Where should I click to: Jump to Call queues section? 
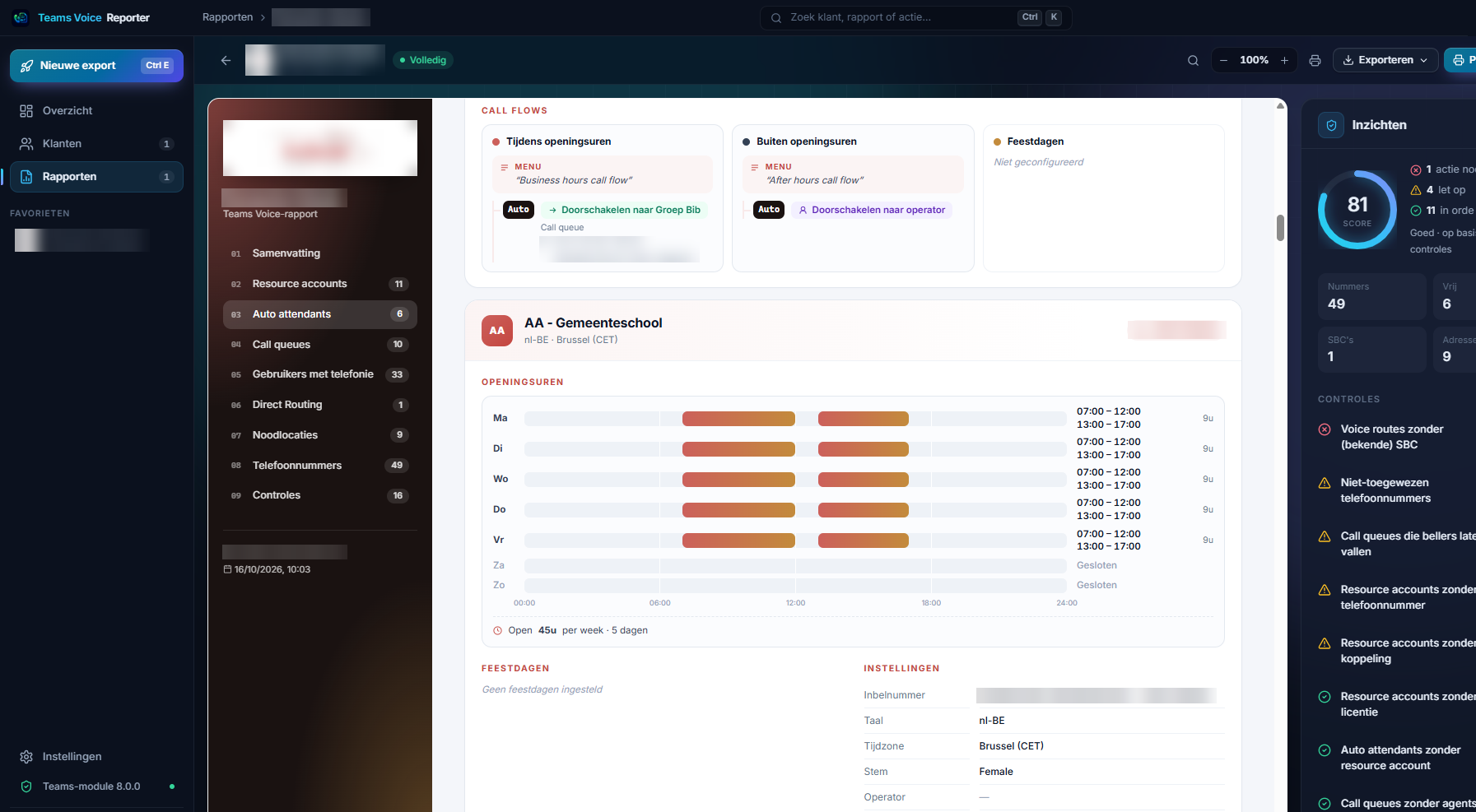(319, 345)
